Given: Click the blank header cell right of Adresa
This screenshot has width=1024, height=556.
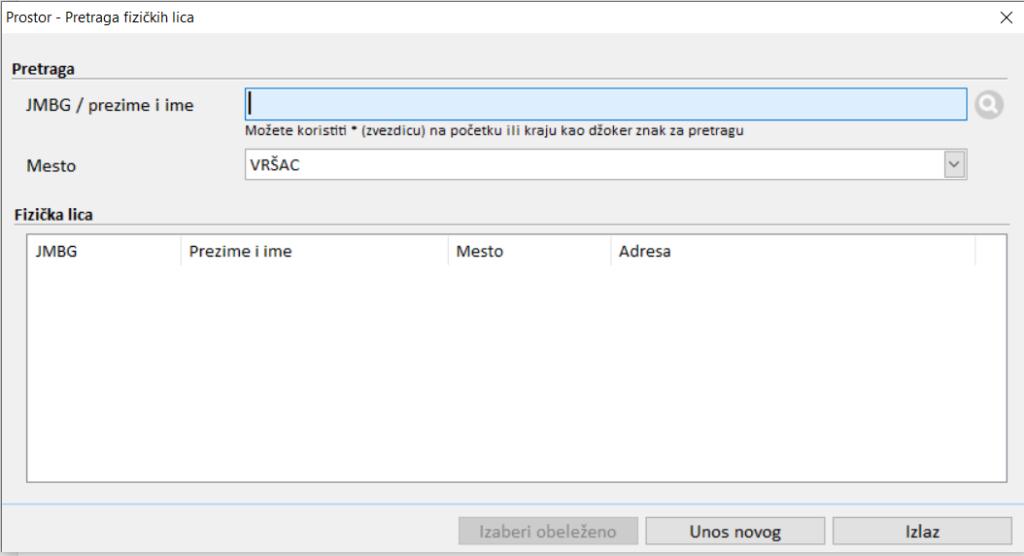Looking at the screenshot, I should 990,252.
